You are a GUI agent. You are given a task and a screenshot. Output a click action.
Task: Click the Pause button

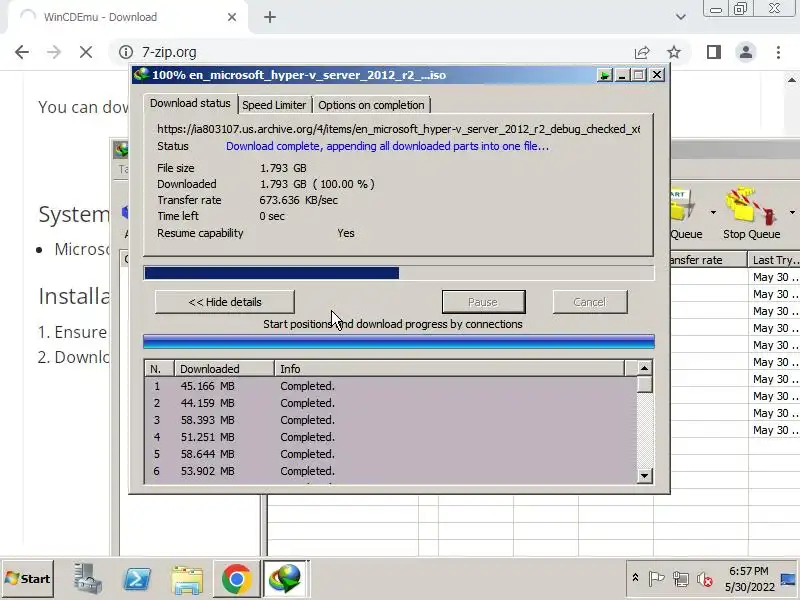[x=483, y=302]
